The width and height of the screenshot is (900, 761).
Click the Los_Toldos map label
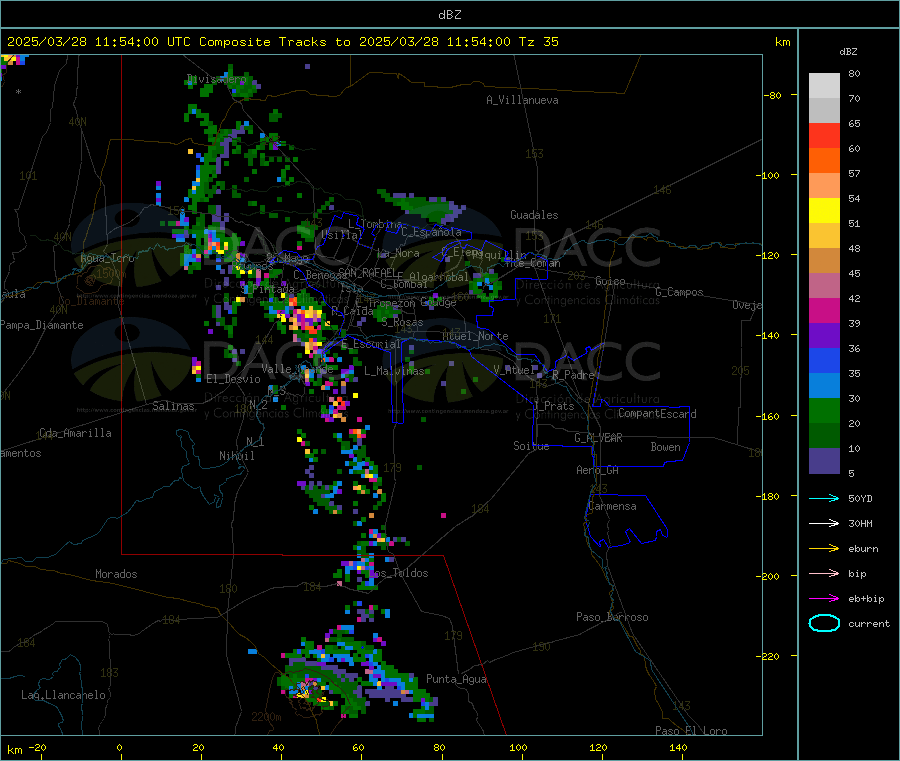pyautogui.click(x=398, y=573)
